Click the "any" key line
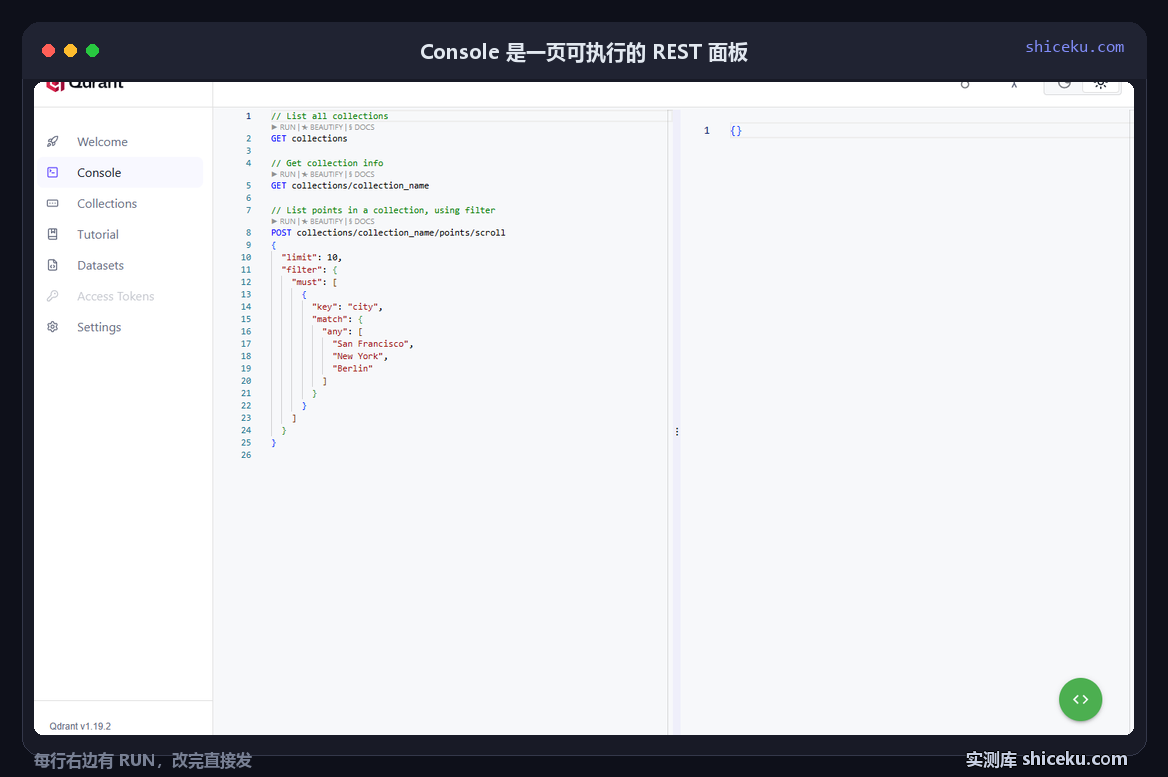This screenshot has width=1168, height=777. [x=343, y=332]
